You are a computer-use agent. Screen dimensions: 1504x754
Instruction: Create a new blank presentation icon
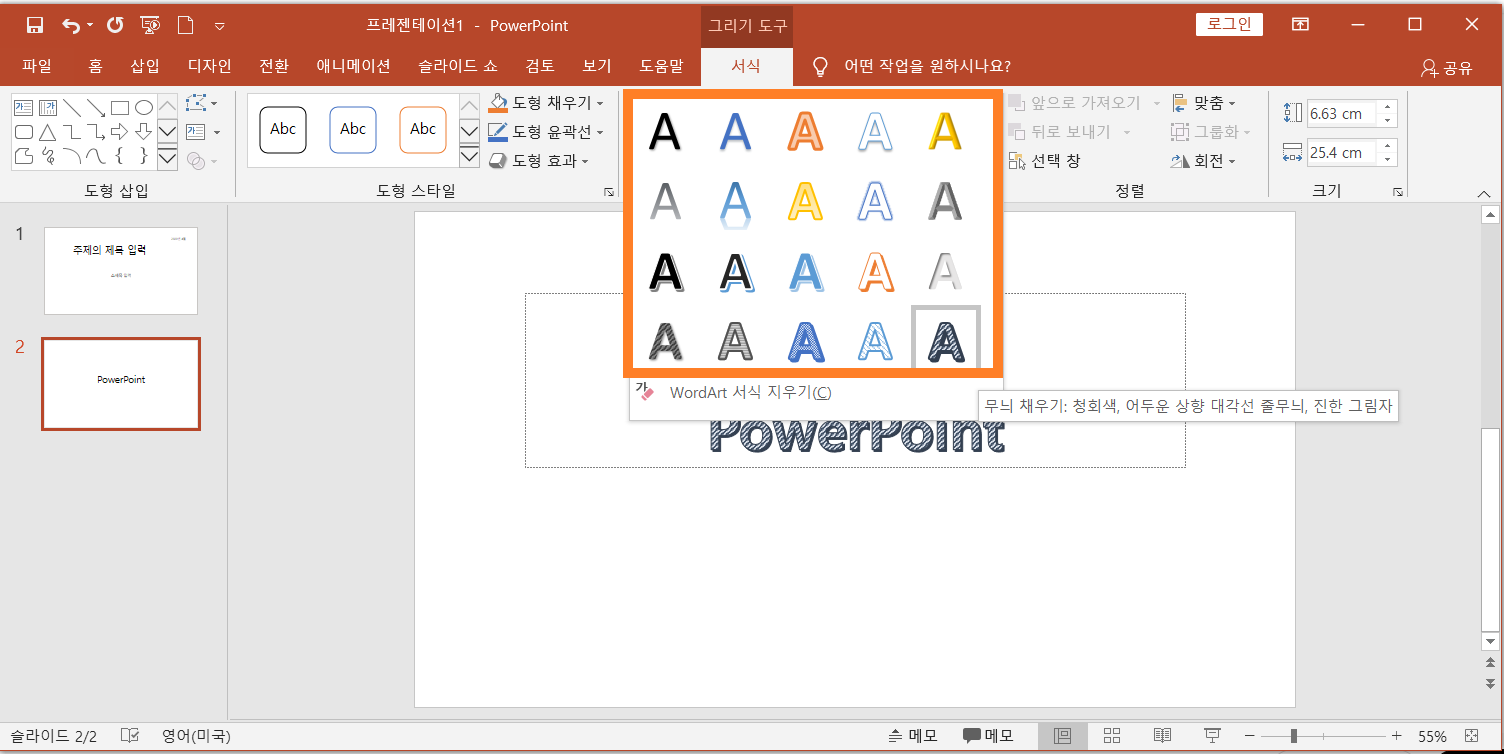185,25
